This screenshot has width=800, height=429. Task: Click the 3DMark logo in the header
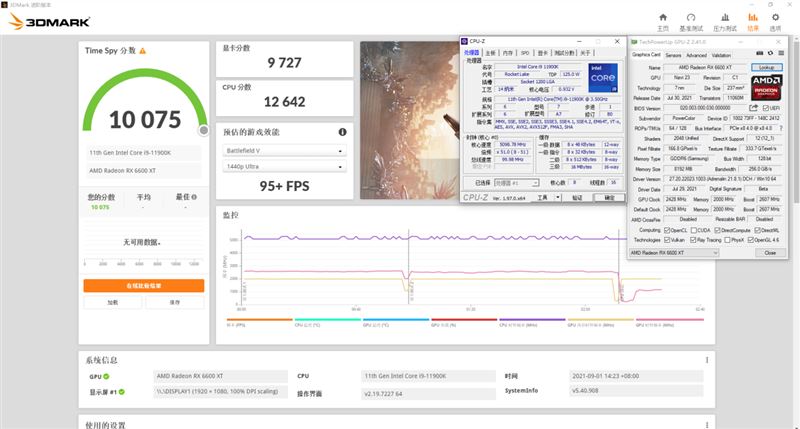[x=49, y=22]
